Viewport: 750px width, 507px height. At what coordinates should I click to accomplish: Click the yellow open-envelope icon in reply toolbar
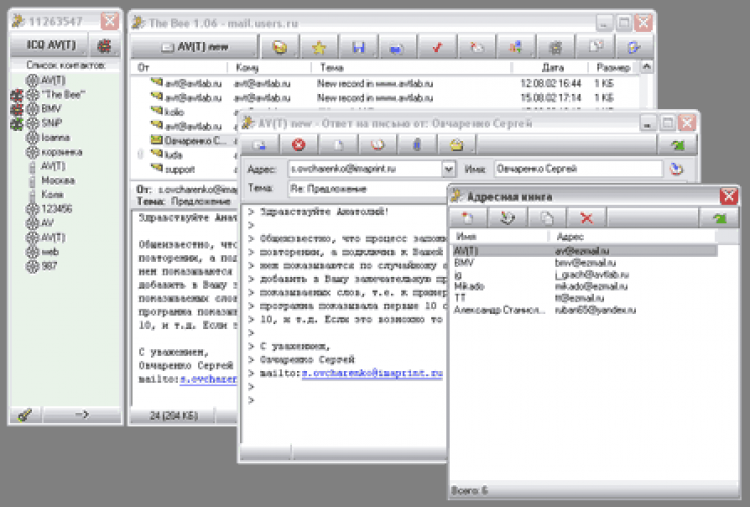(457, 145)
